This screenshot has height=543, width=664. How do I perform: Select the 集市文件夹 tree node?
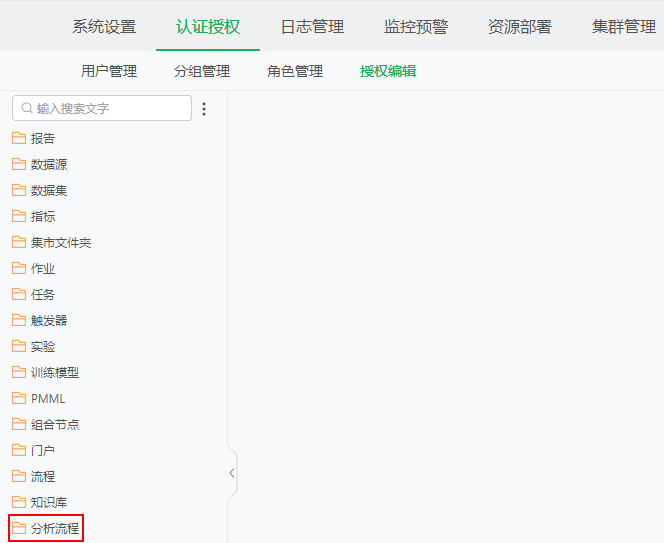pos(61,242)
